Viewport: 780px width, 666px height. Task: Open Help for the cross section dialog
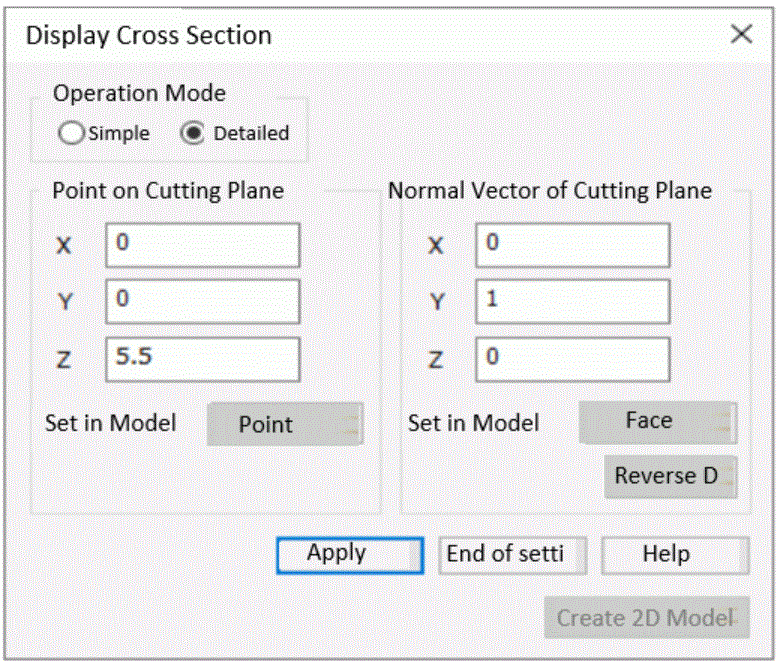pos(674,554)
